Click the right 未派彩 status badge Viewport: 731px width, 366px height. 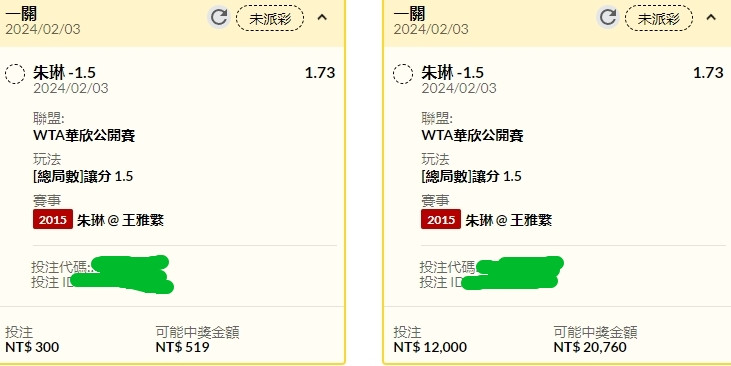pos(658,19)
